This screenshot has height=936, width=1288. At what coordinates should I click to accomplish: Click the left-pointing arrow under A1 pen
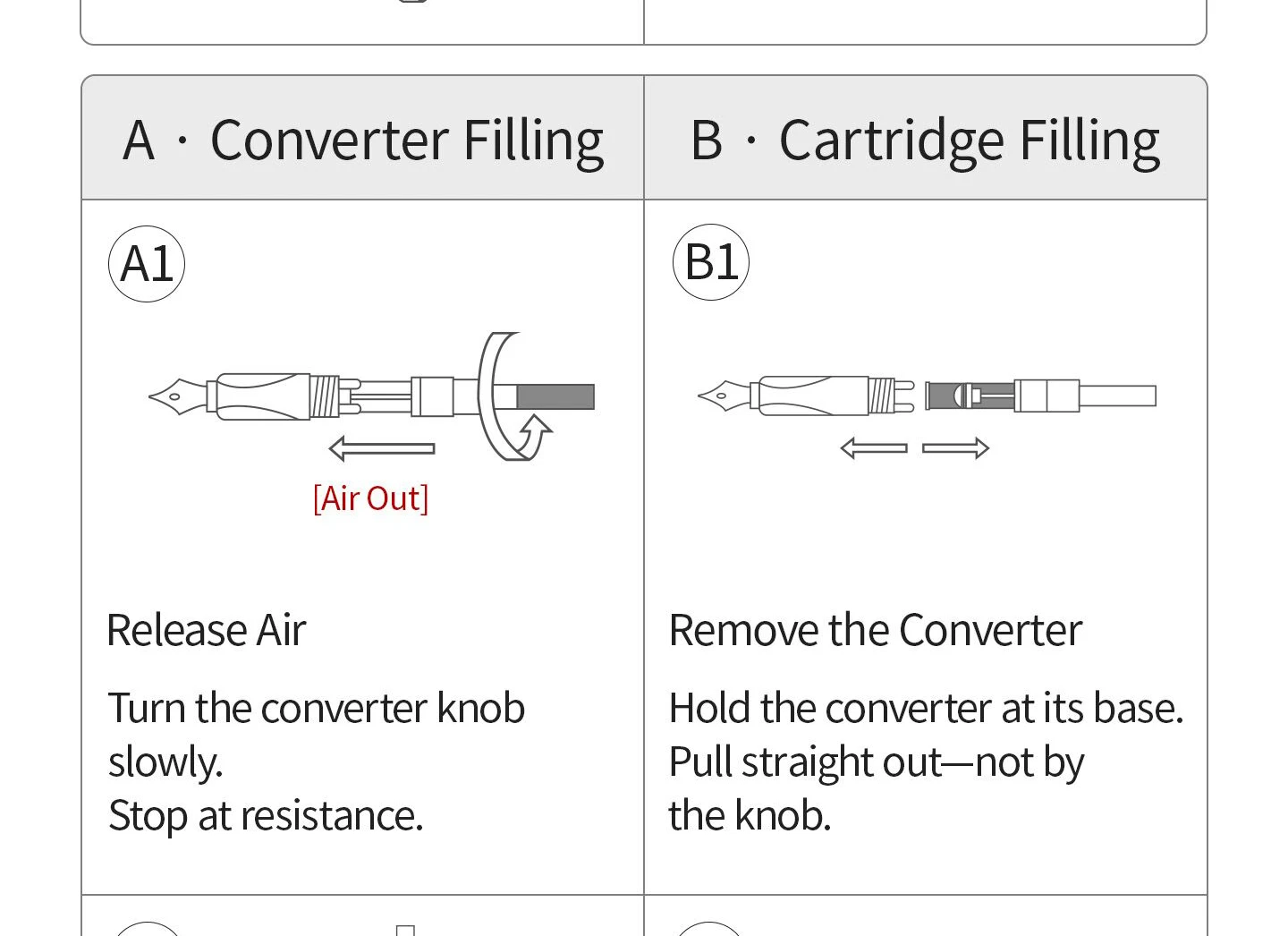tap(382, 448)
